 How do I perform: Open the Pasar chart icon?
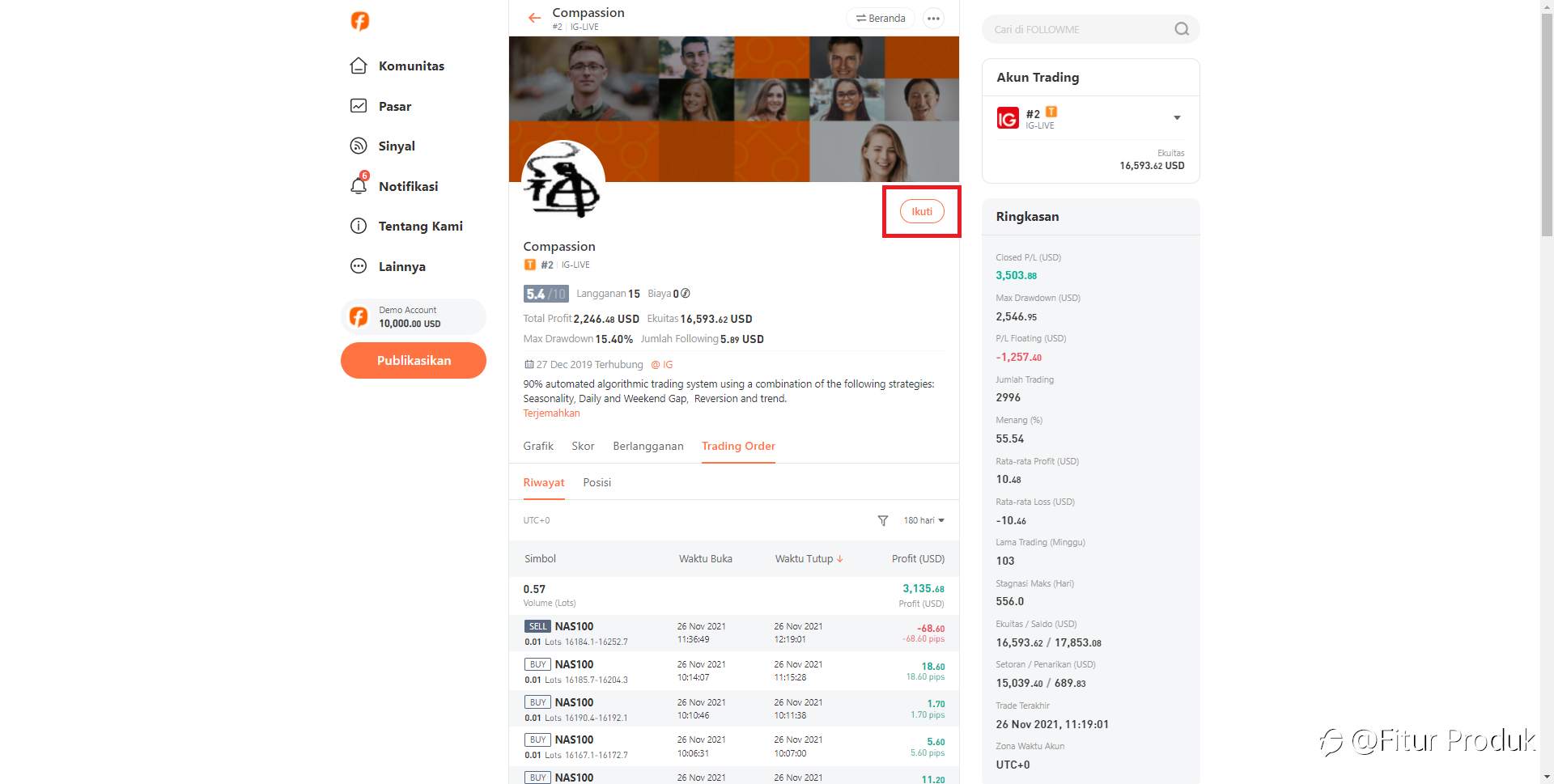coord(359,106)
